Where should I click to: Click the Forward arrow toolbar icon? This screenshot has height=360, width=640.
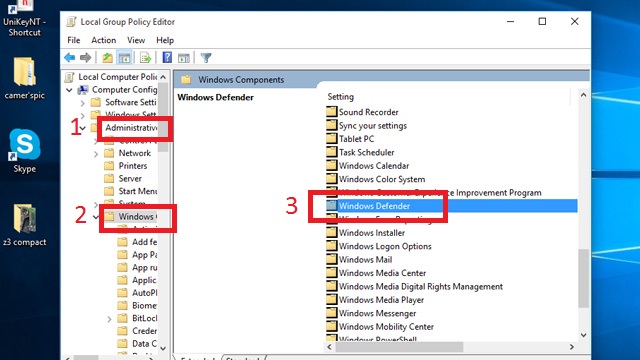(x=85, y=58)
